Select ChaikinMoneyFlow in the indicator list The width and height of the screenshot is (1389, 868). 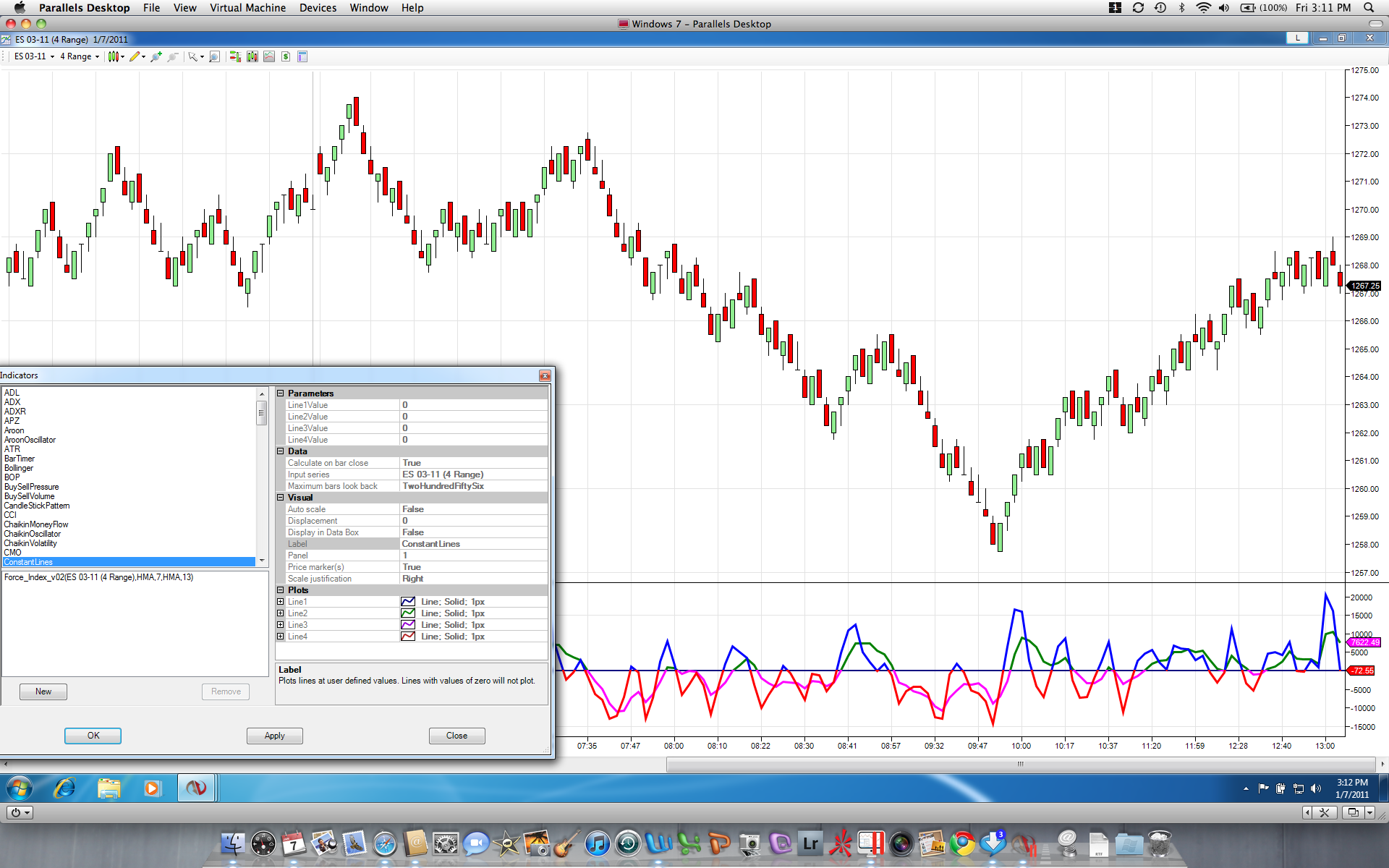(x=36, y=524)
